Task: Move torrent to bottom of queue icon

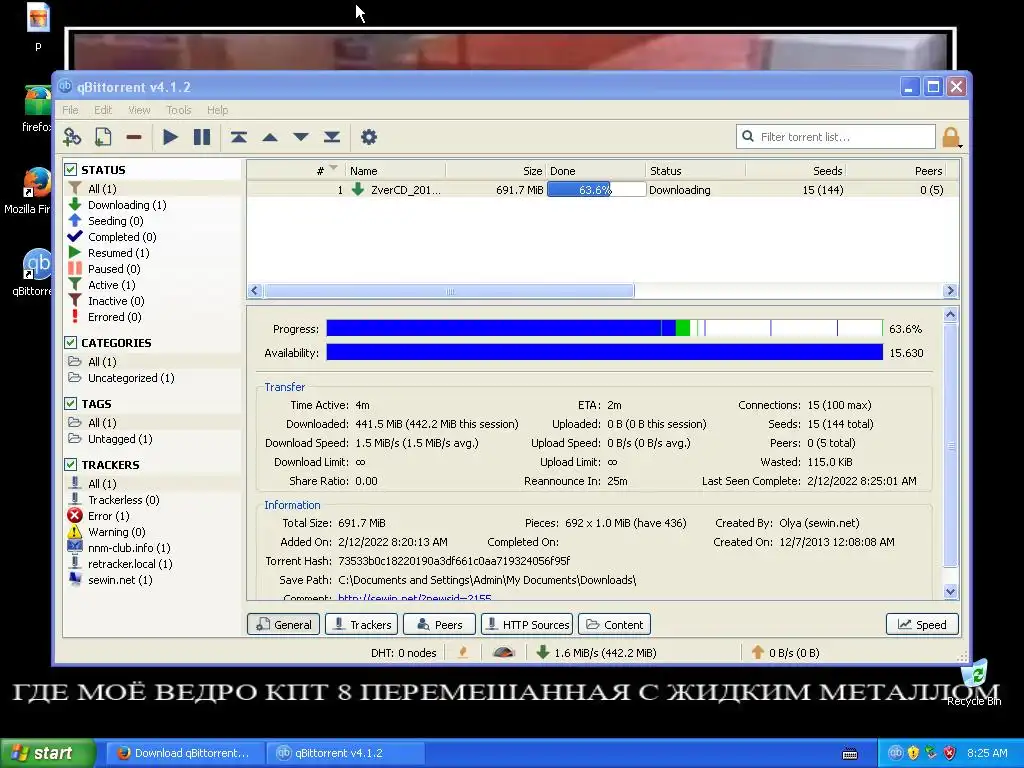Action: [332, 137]
